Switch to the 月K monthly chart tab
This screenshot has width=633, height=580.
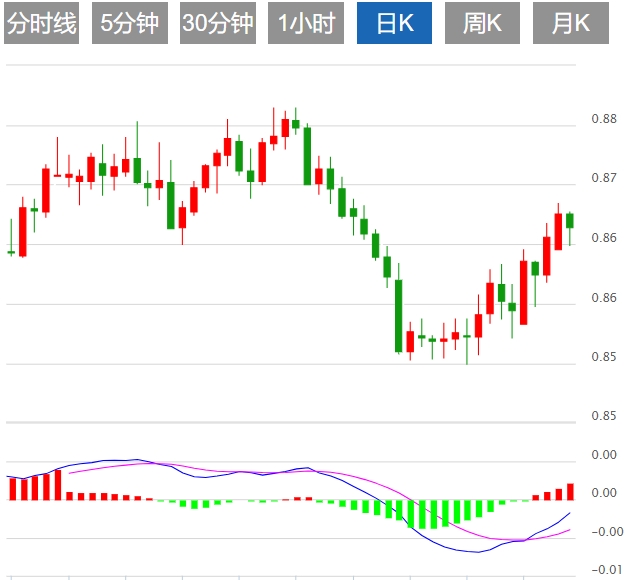coord(571,23)
